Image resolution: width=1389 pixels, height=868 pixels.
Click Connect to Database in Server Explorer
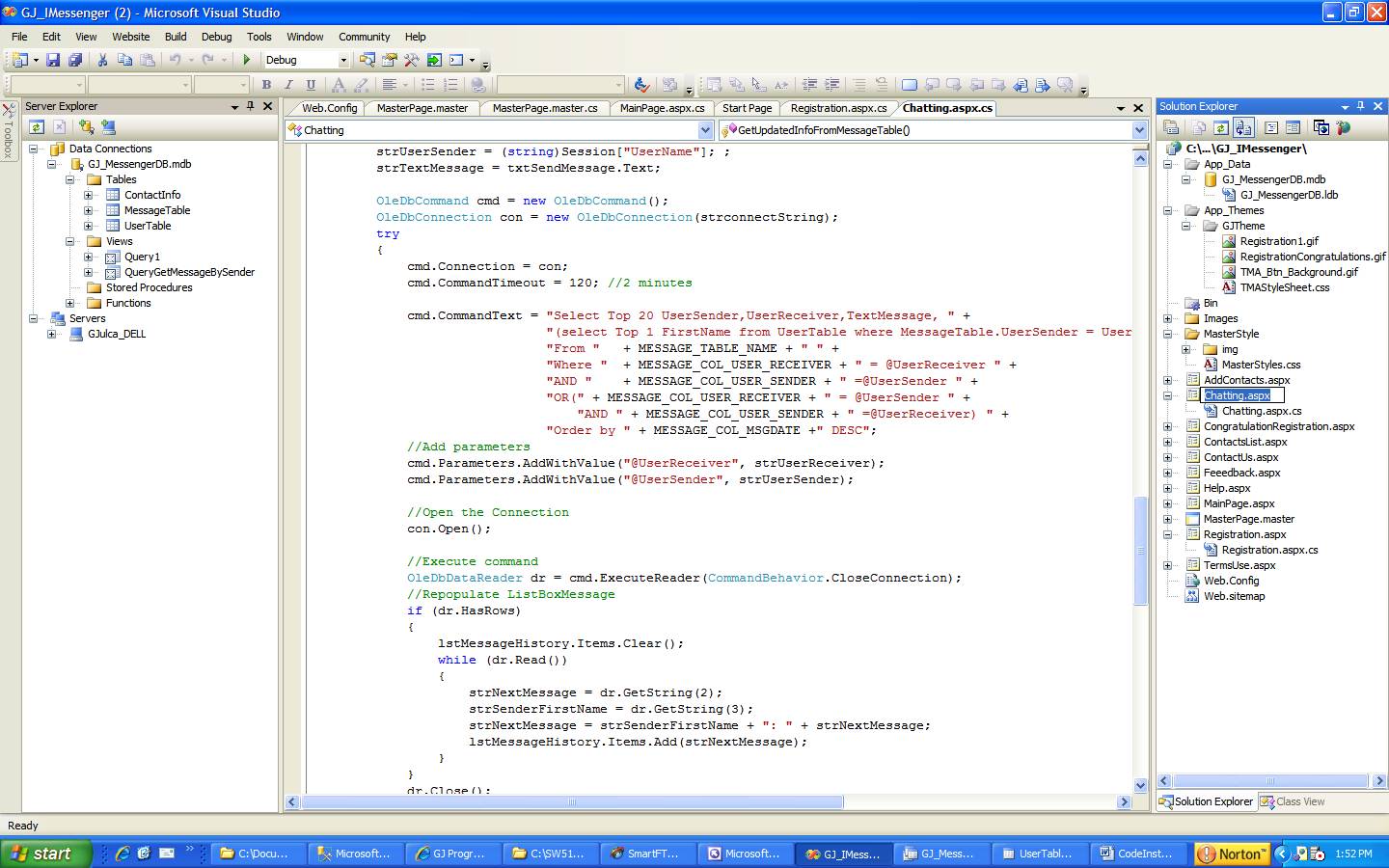tap(87, 126)
